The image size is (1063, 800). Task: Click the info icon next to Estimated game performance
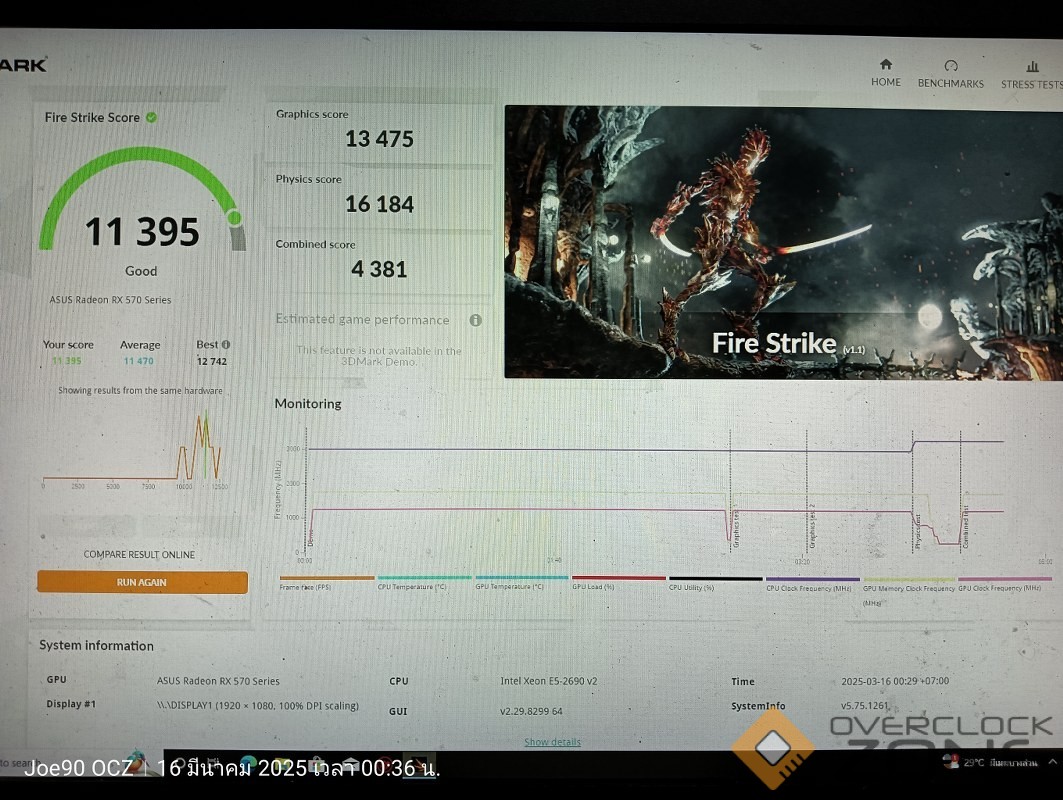click(476, 320)
